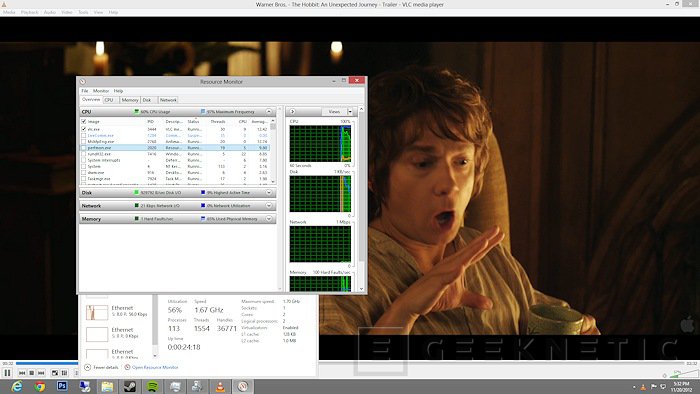Expand the Disk section
Image resolution: width=700 pixels, height=394 pixels.
(x=269, y=193)
